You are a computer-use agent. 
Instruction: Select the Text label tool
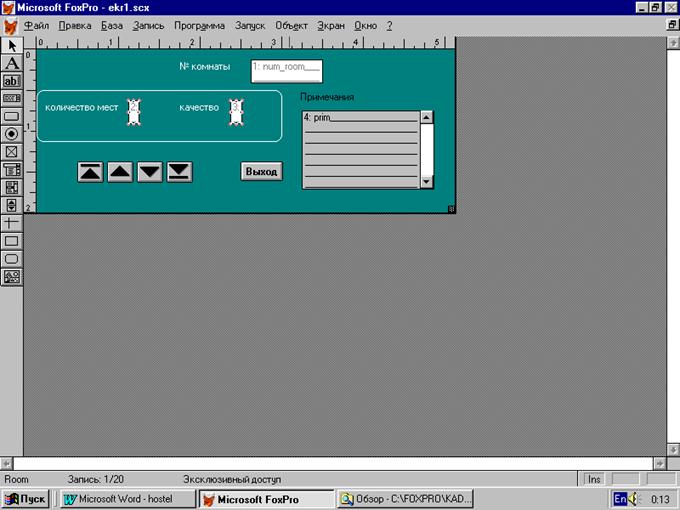[x=11, y=62]
